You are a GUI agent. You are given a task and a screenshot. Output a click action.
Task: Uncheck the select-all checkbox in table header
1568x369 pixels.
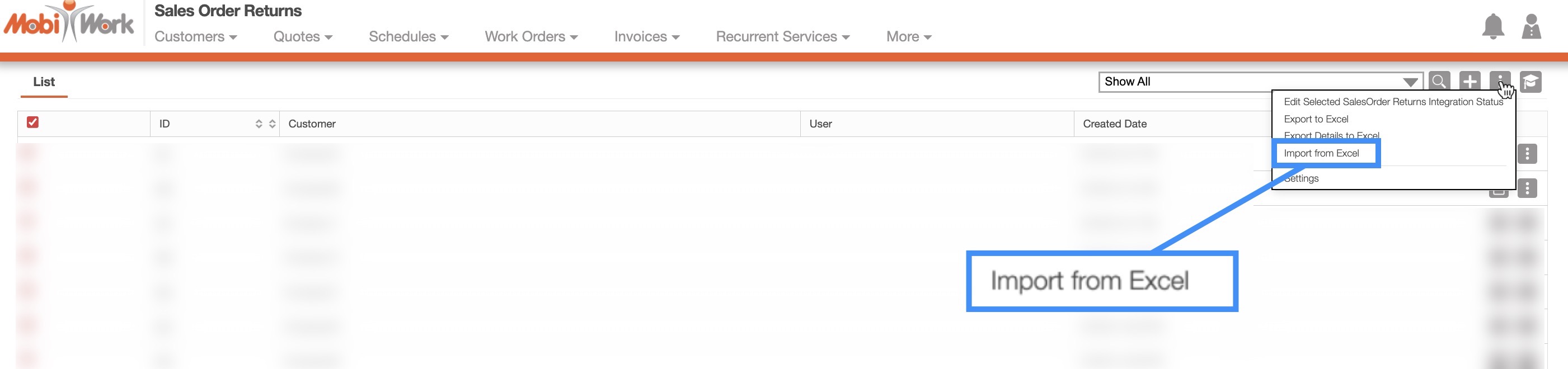pos(33,123)
